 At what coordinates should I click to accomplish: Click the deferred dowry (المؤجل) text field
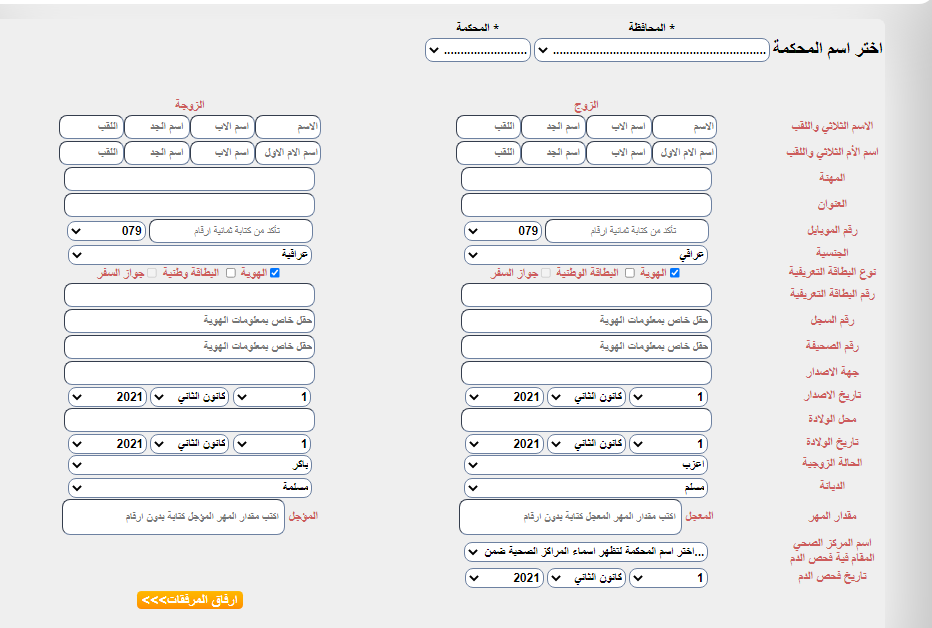(173, 517)
